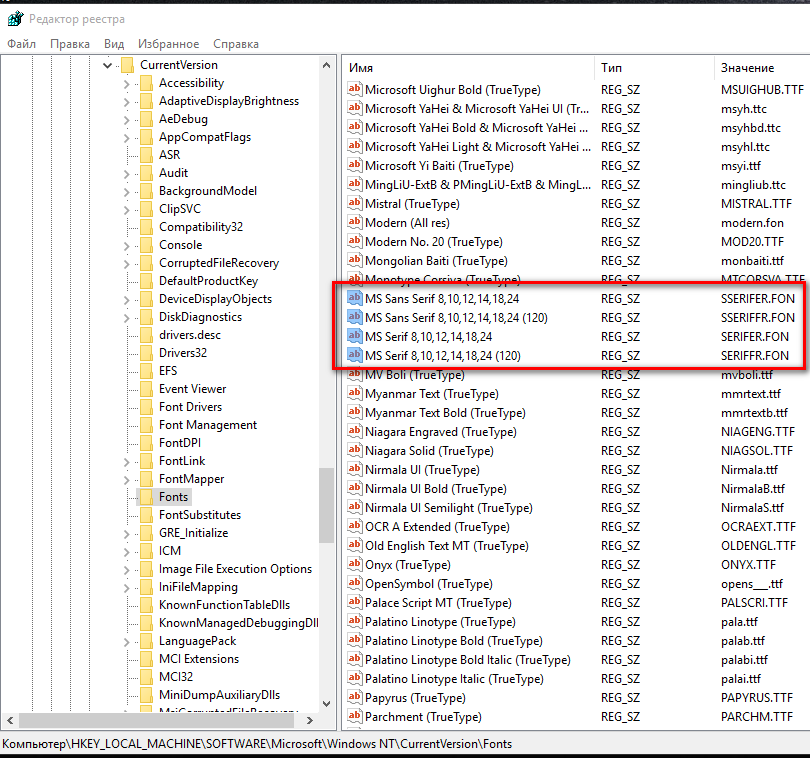Click the icon next to MS Sans Serif 8,10,12,14,18,24
The width and height of the screenshot is (810, 758).
point(353,299)
